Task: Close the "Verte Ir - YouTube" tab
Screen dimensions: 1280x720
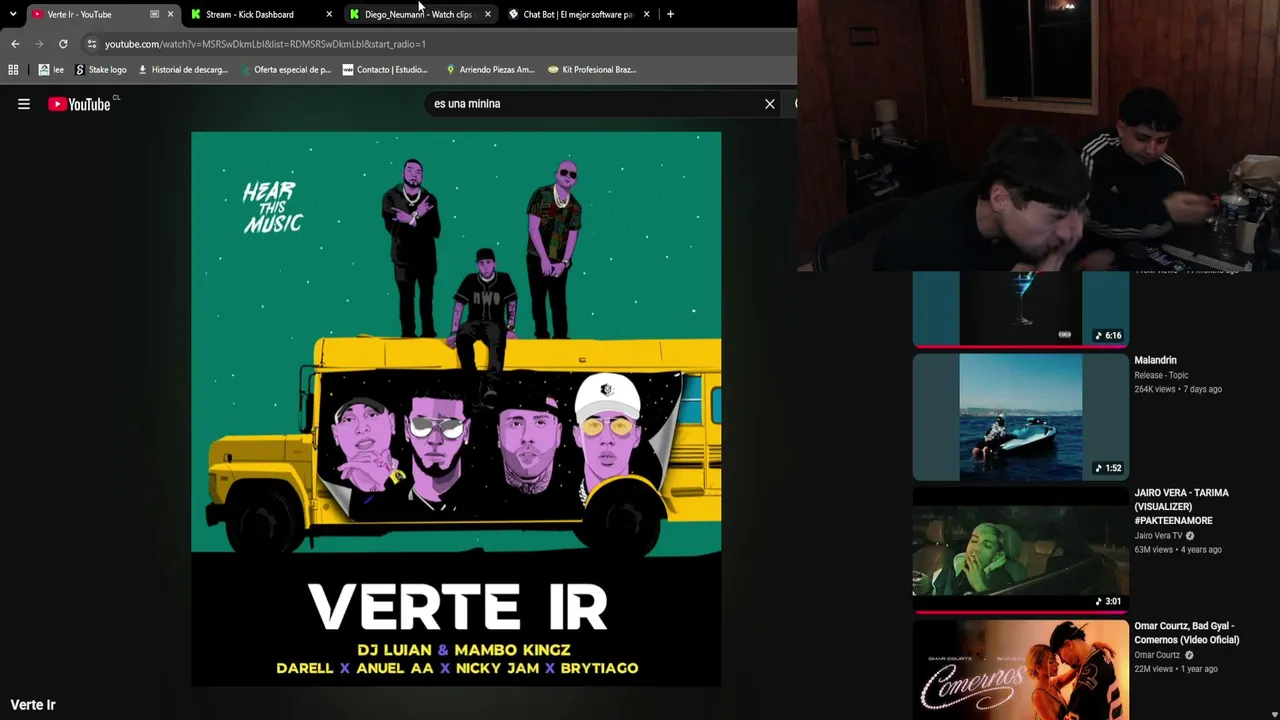Action: pyautogui.click(x=170, y=14)
